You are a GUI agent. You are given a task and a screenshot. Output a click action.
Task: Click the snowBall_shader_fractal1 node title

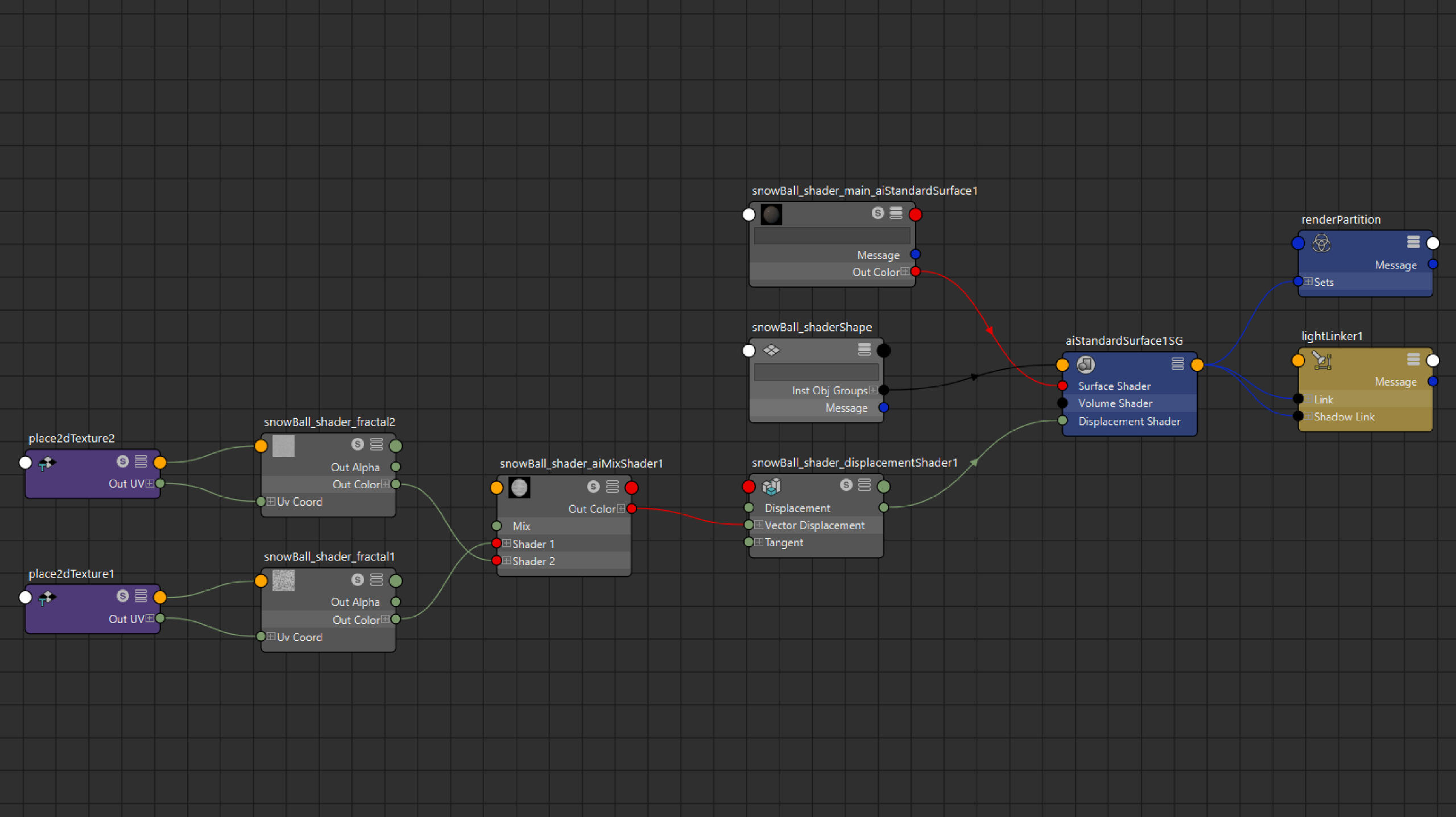coord(329,556)
